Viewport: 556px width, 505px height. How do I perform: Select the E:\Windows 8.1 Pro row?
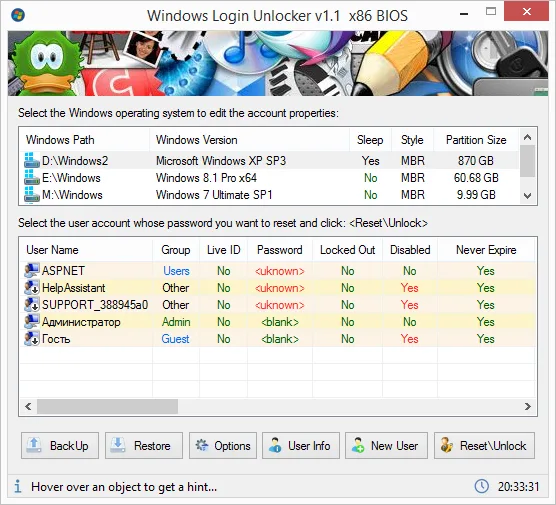pyautogui.click(x=269, y=178)
